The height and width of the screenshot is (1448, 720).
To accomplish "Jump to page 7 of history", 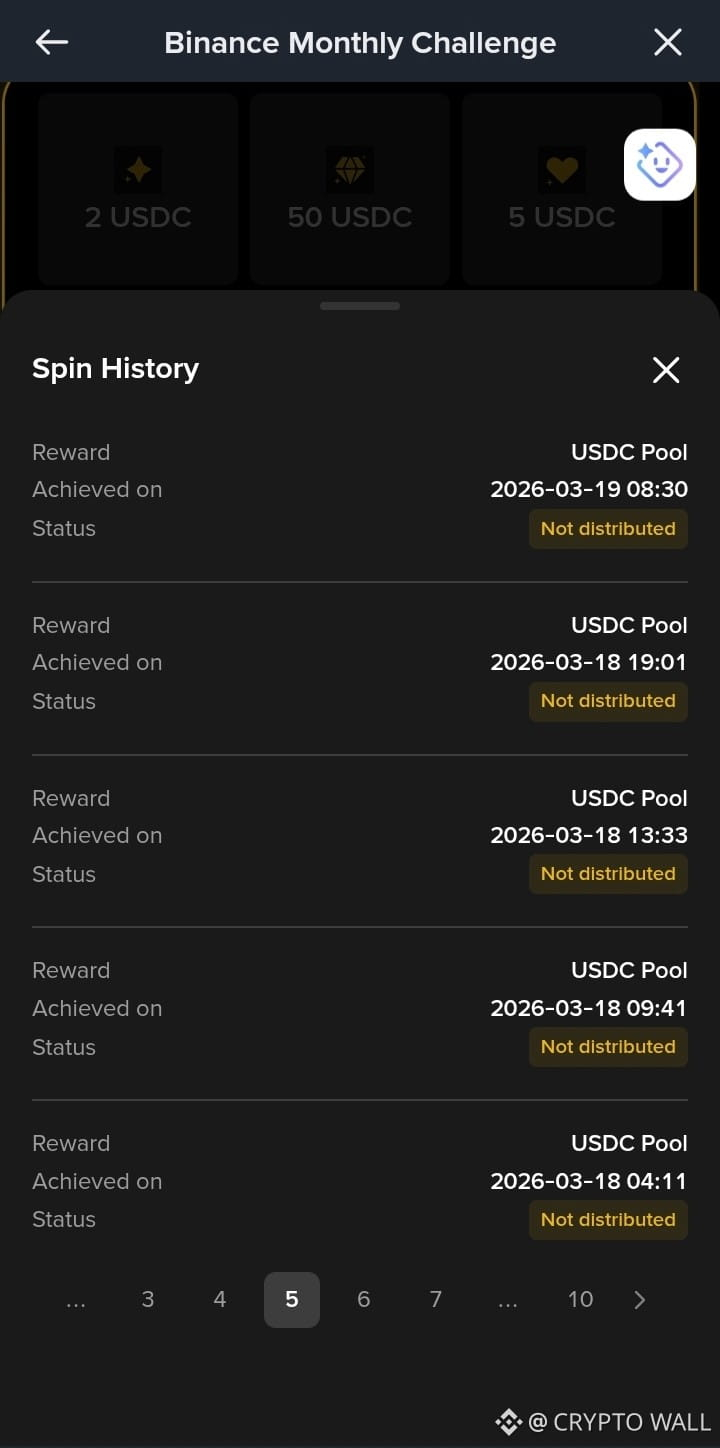I will (x=436, y=1300).
